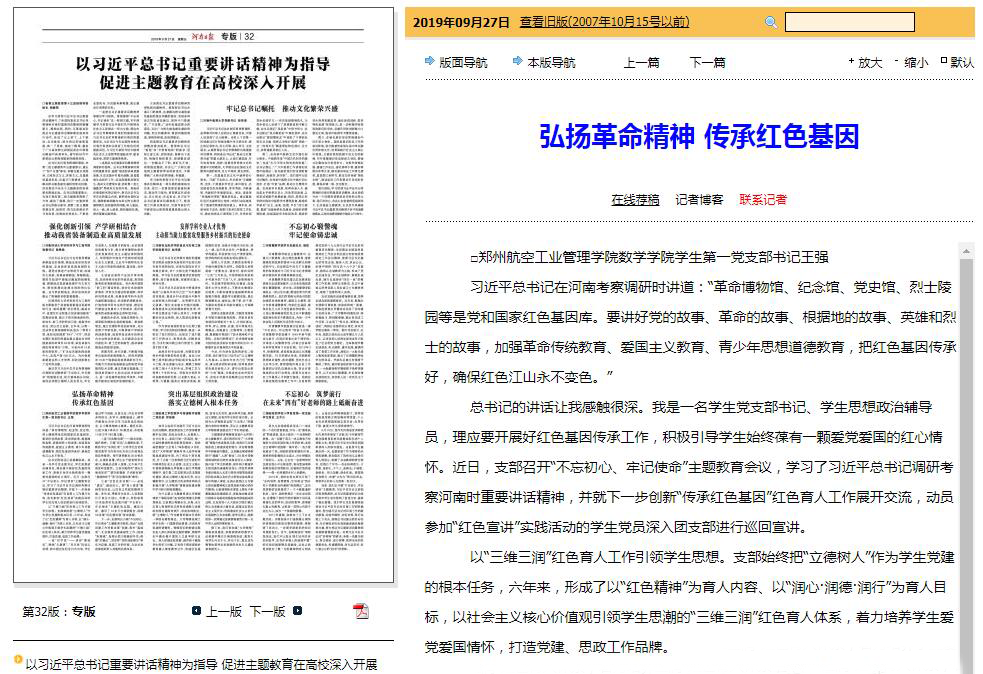
Task: Open 查看旧版 (2007年10月15号以前) link
Action: pos(604,22)
